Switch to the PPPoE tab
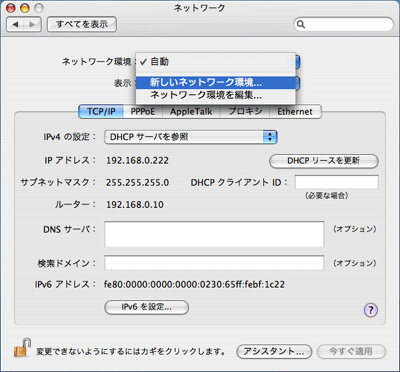400x372 pixels. click(143, 112)
